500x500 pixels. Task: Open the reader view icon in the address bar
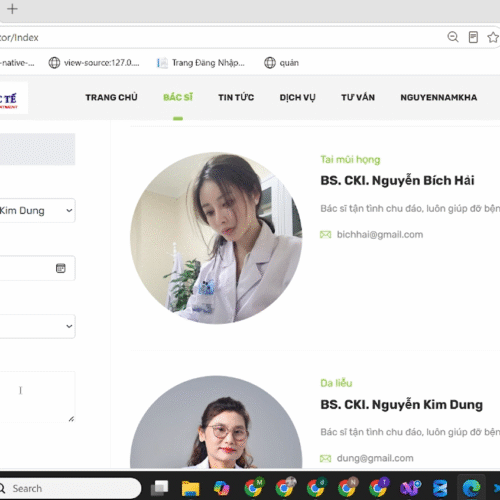[473, 37]
